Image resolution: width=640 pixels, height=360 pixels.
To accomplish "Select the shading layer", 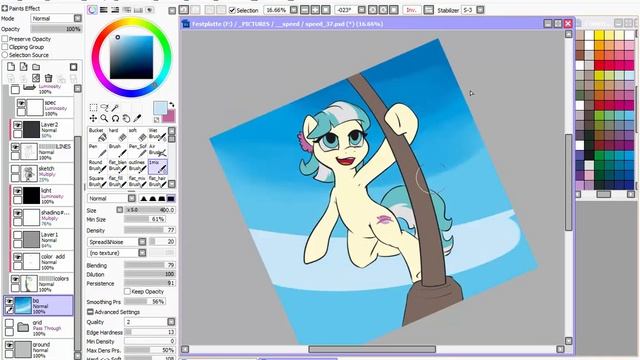I will 42,218.
